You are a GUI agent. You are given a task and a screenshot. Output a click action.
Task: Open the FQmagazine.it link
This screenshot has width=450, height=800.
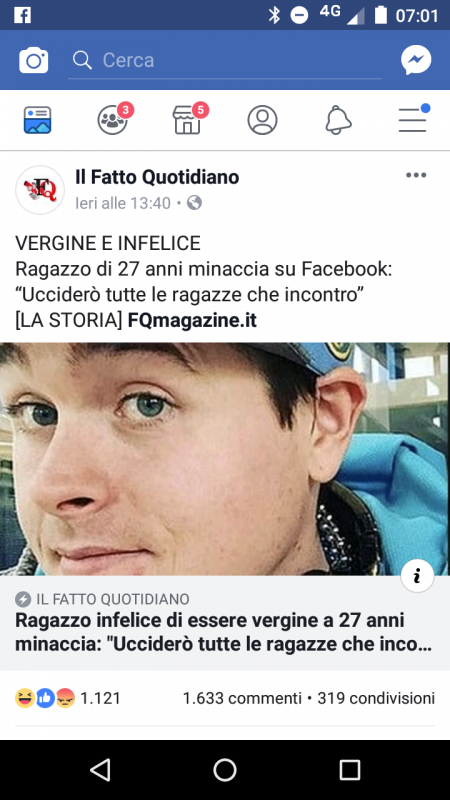pyautogui.click(x=192, y=321)
